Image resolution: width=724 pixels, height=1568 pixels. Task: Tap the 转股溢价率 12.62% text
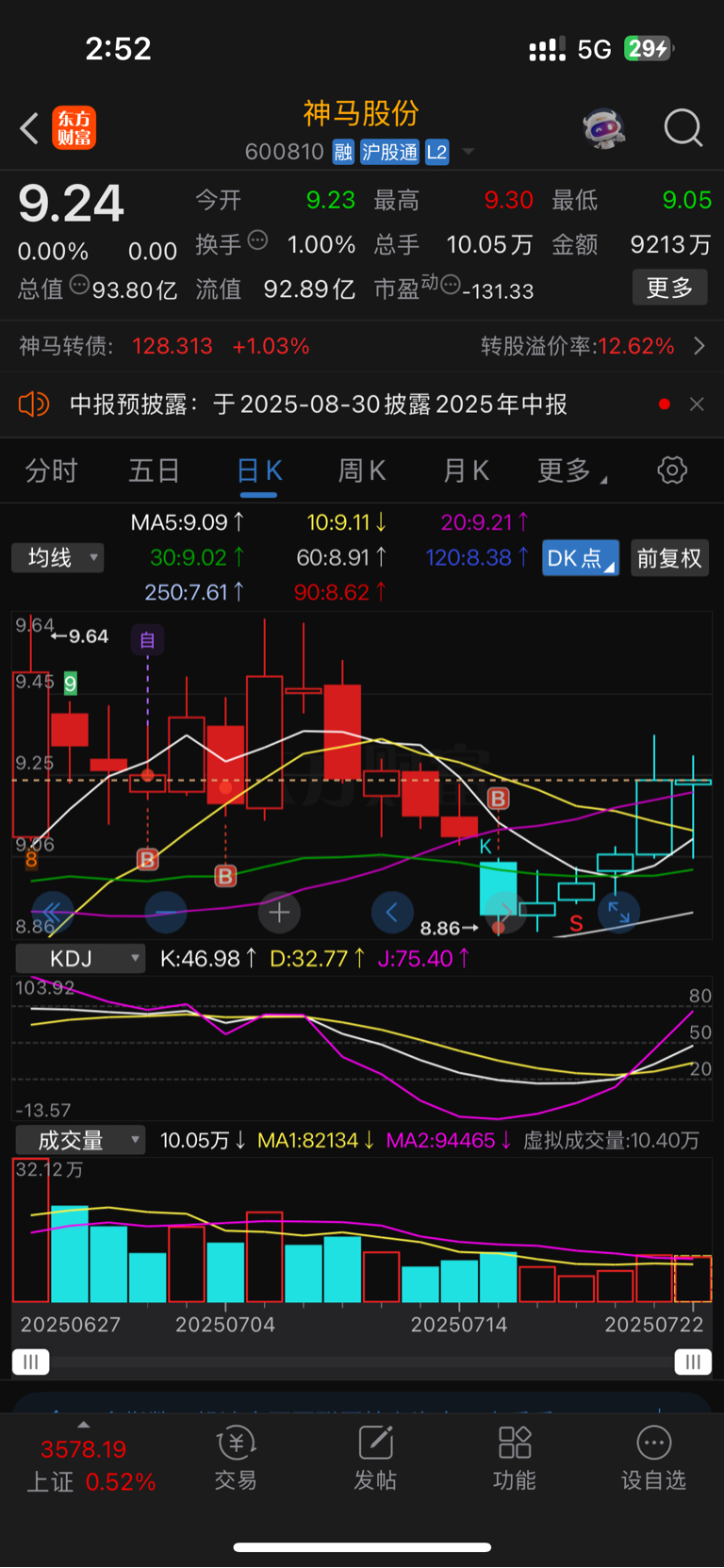(x=578, y=346)
